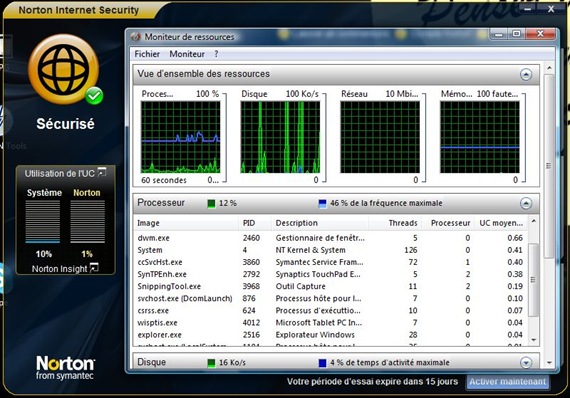Click the Norton from symantec logo
This screenshot has width=570, height=398.
tap(65, 367)
